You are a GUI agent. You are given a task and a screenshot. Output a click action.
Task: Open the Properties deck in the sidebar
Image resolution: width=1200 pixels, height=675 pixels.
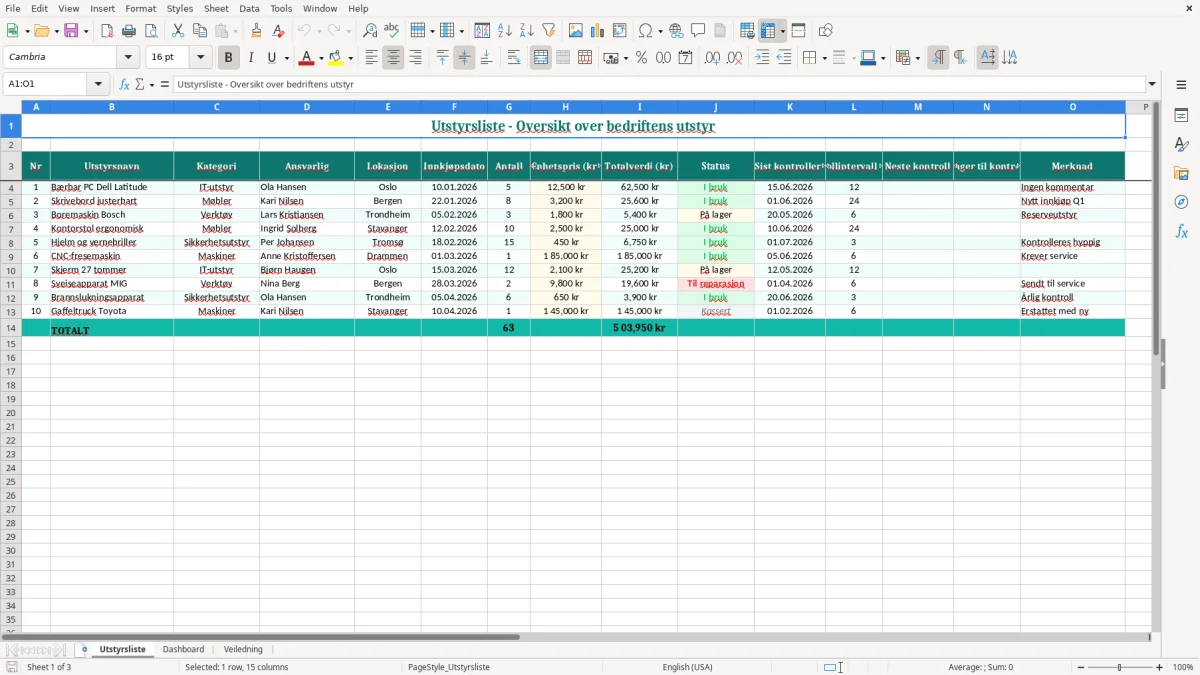coord(1181,116)
